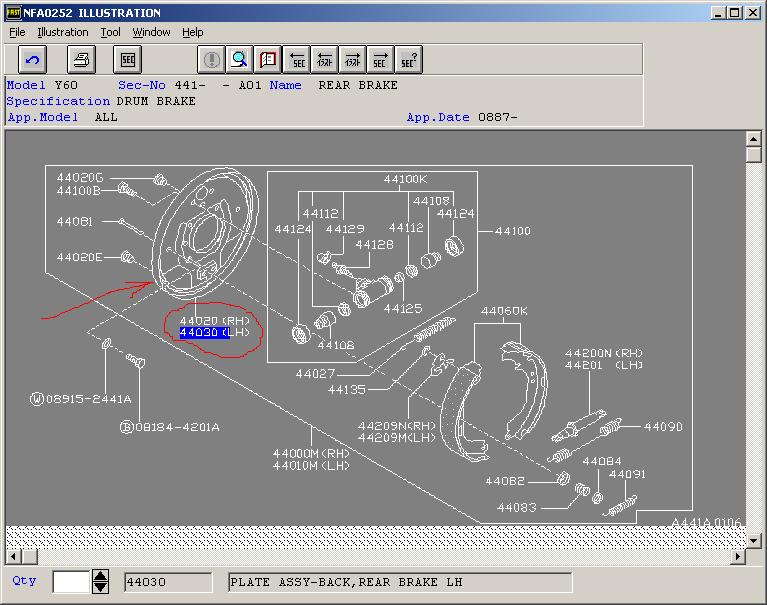This screenshot has width=767, height=605.
Task: Click vertical scrollbar up arrow
Action: [754, 139]
